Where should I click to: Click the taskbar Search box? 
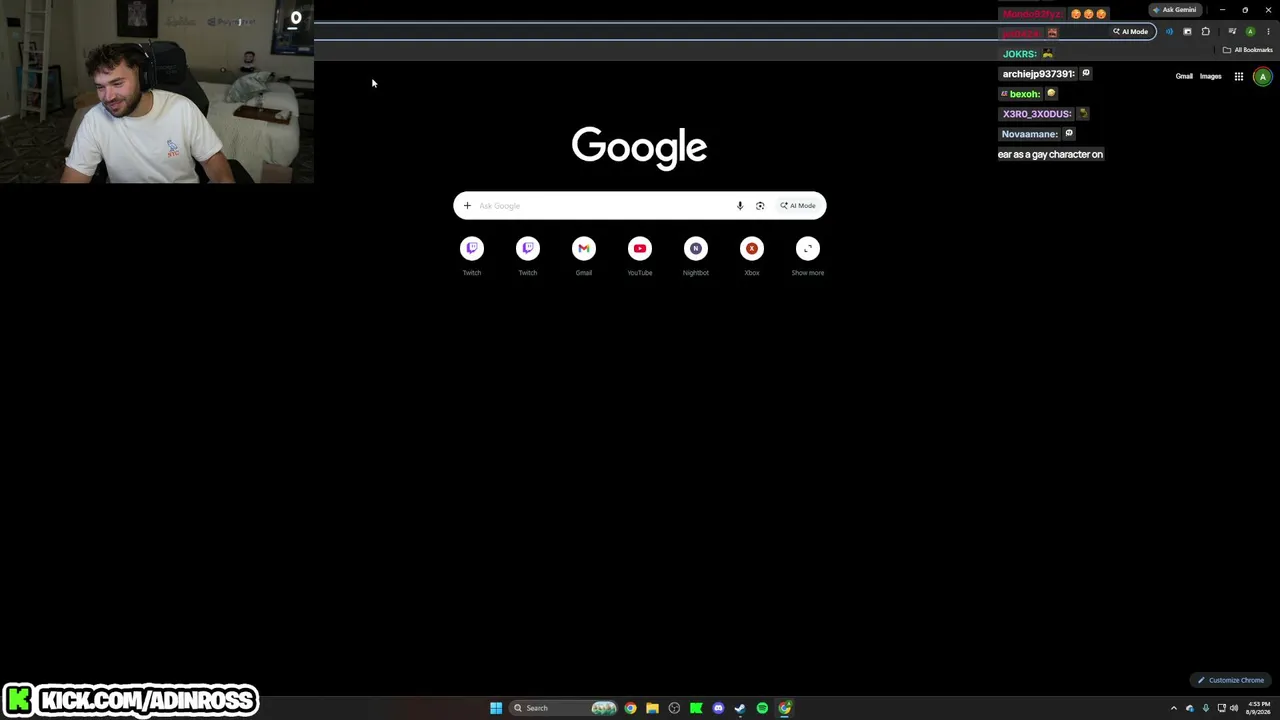(x=564, y=708)
